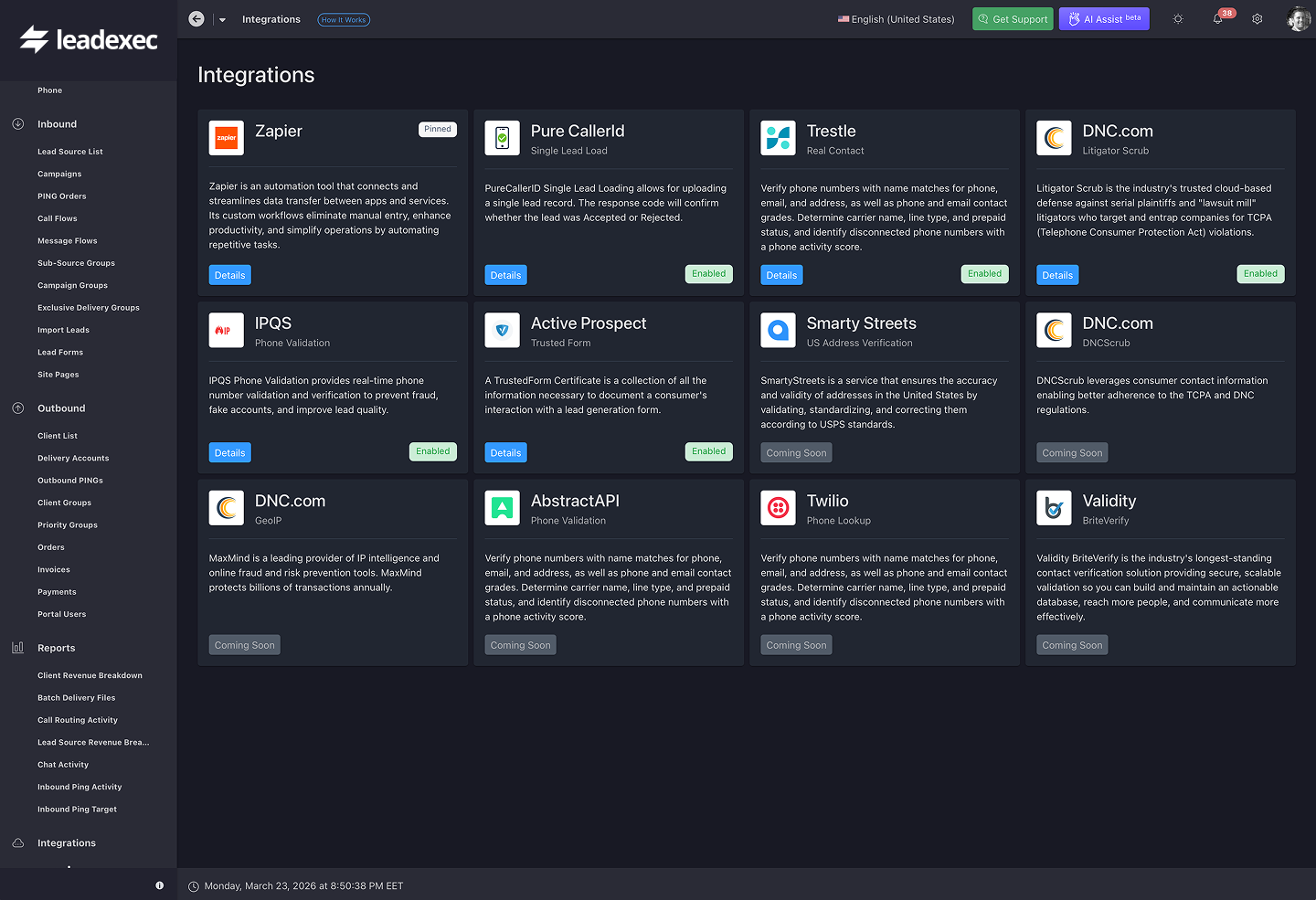Disable the Active Prospect integration
This screenshot has height=900, width=1316.
click(x=708, y=450)
